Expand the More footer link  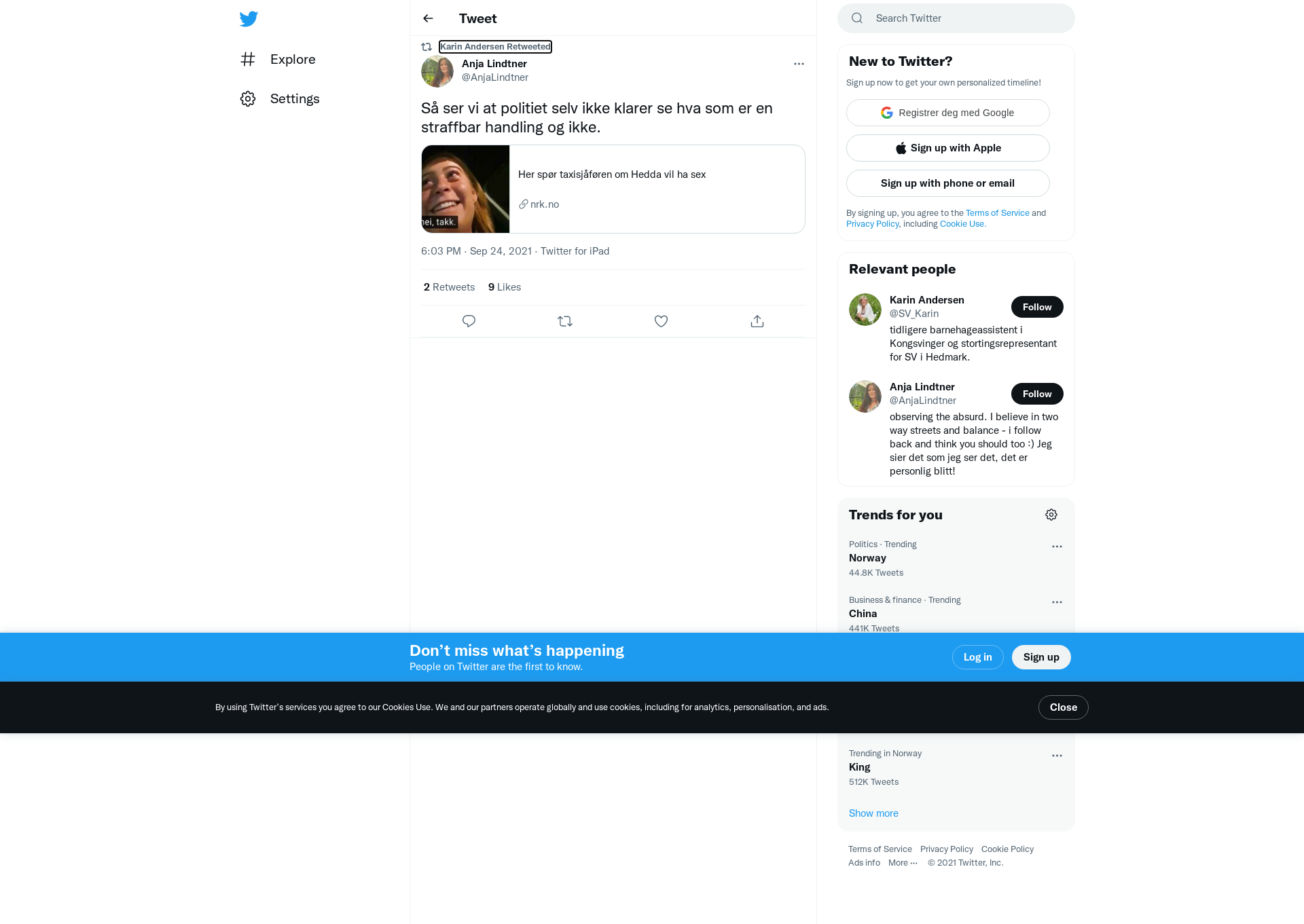(x=903, y=863)
